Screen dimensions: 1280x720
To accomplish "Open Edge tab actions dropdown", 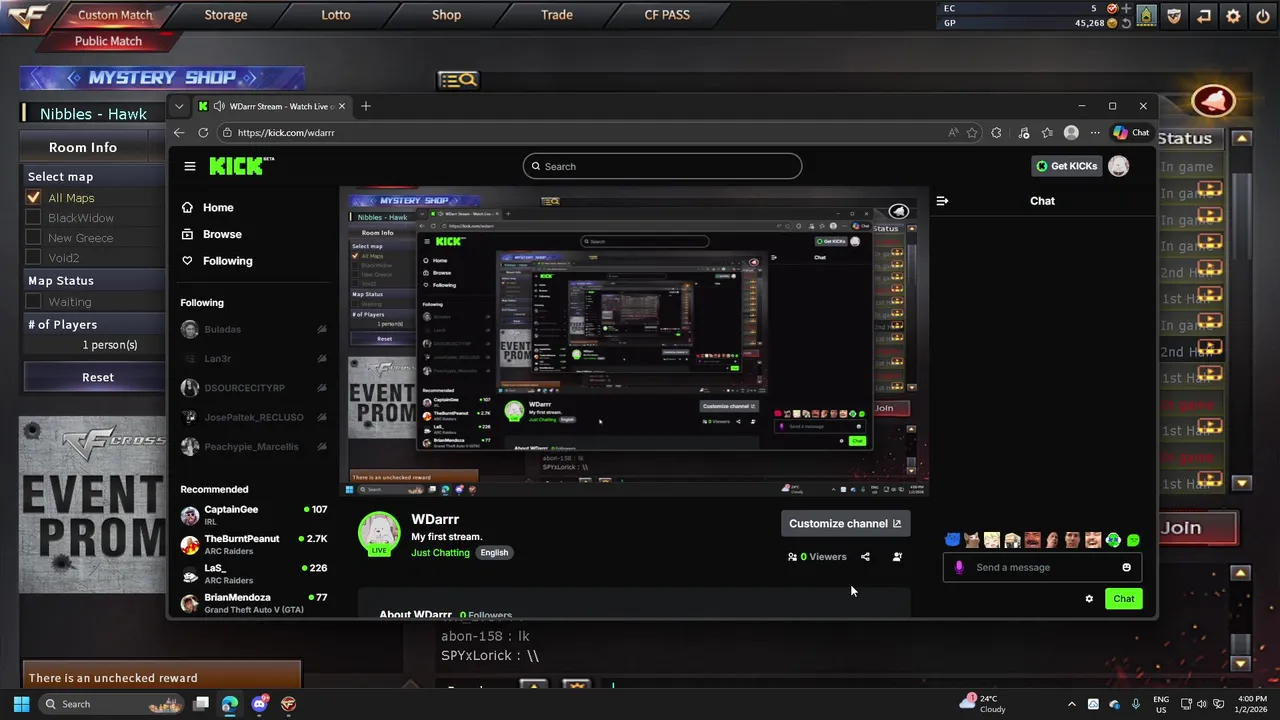I will 179,106.
